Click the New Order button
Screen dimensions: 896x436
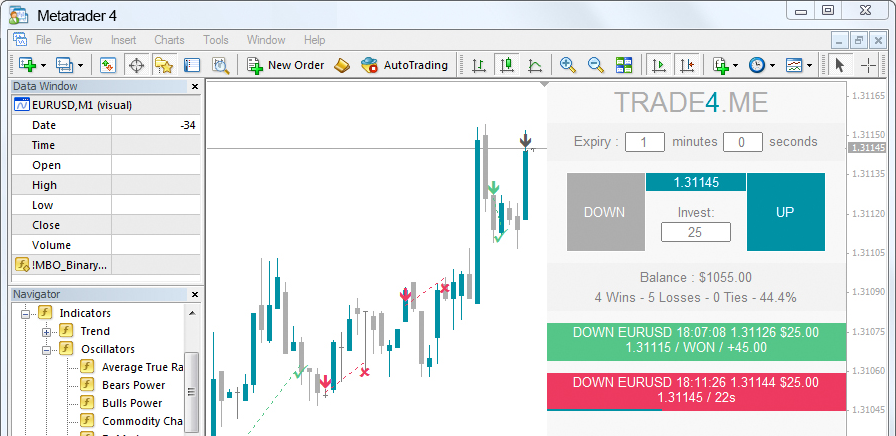[x=286, y=65]
